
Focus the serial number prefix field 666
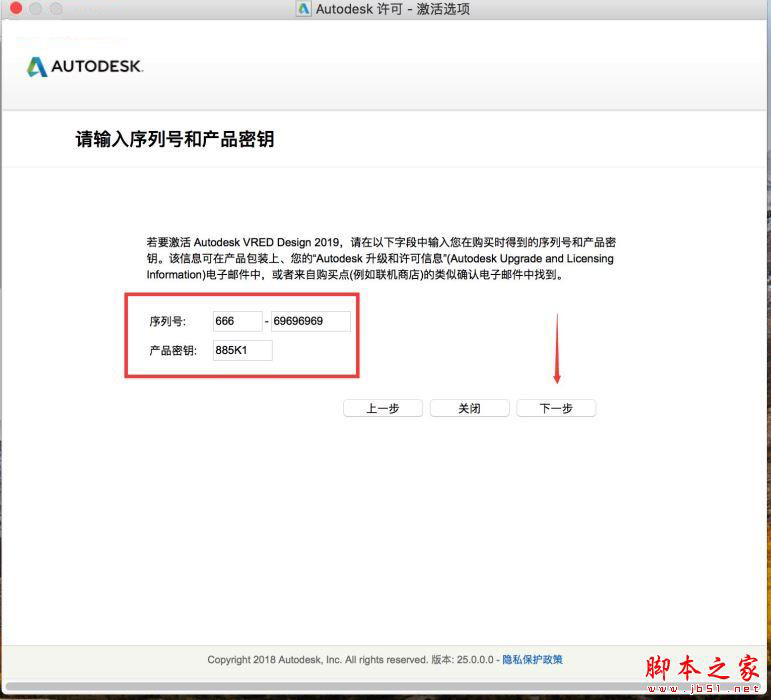click(237, 321)
